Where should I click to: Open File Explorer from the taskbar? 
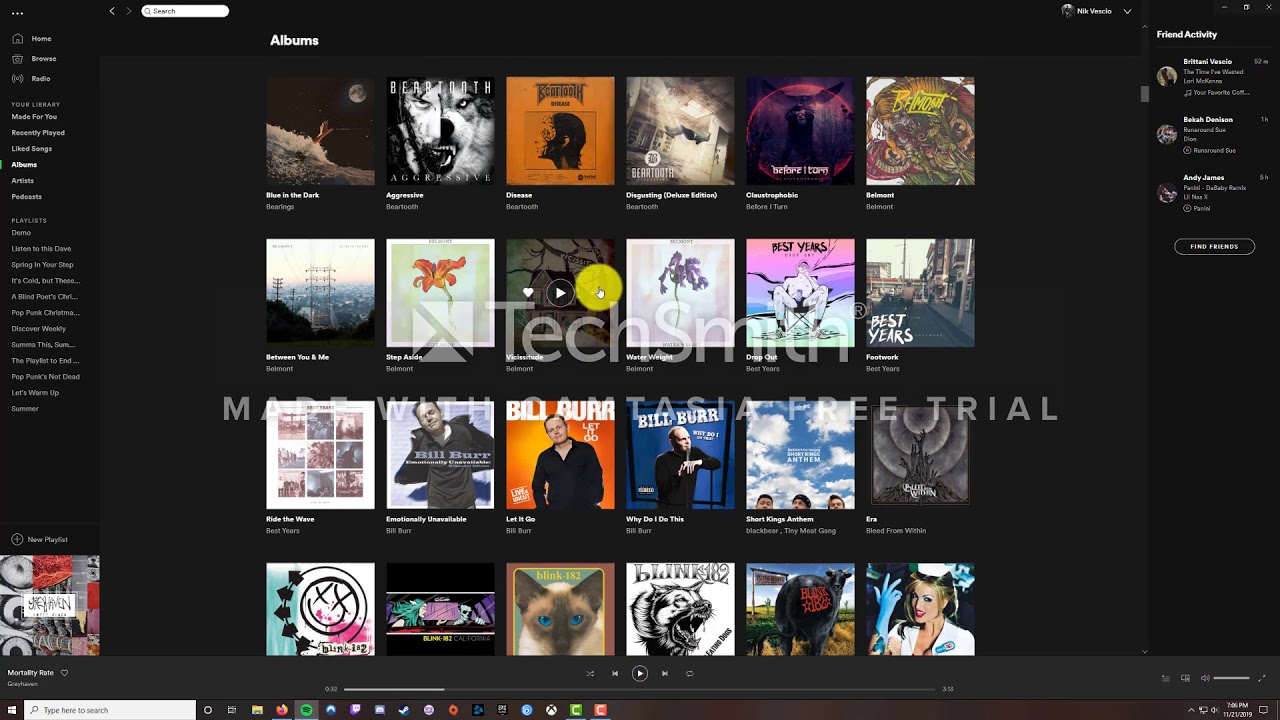click(x=257, y=710)
